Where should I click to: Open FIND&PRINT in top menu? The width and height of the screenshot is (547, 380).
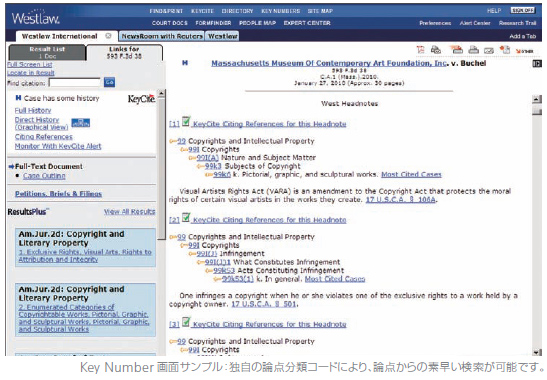(x=166, y=11)
